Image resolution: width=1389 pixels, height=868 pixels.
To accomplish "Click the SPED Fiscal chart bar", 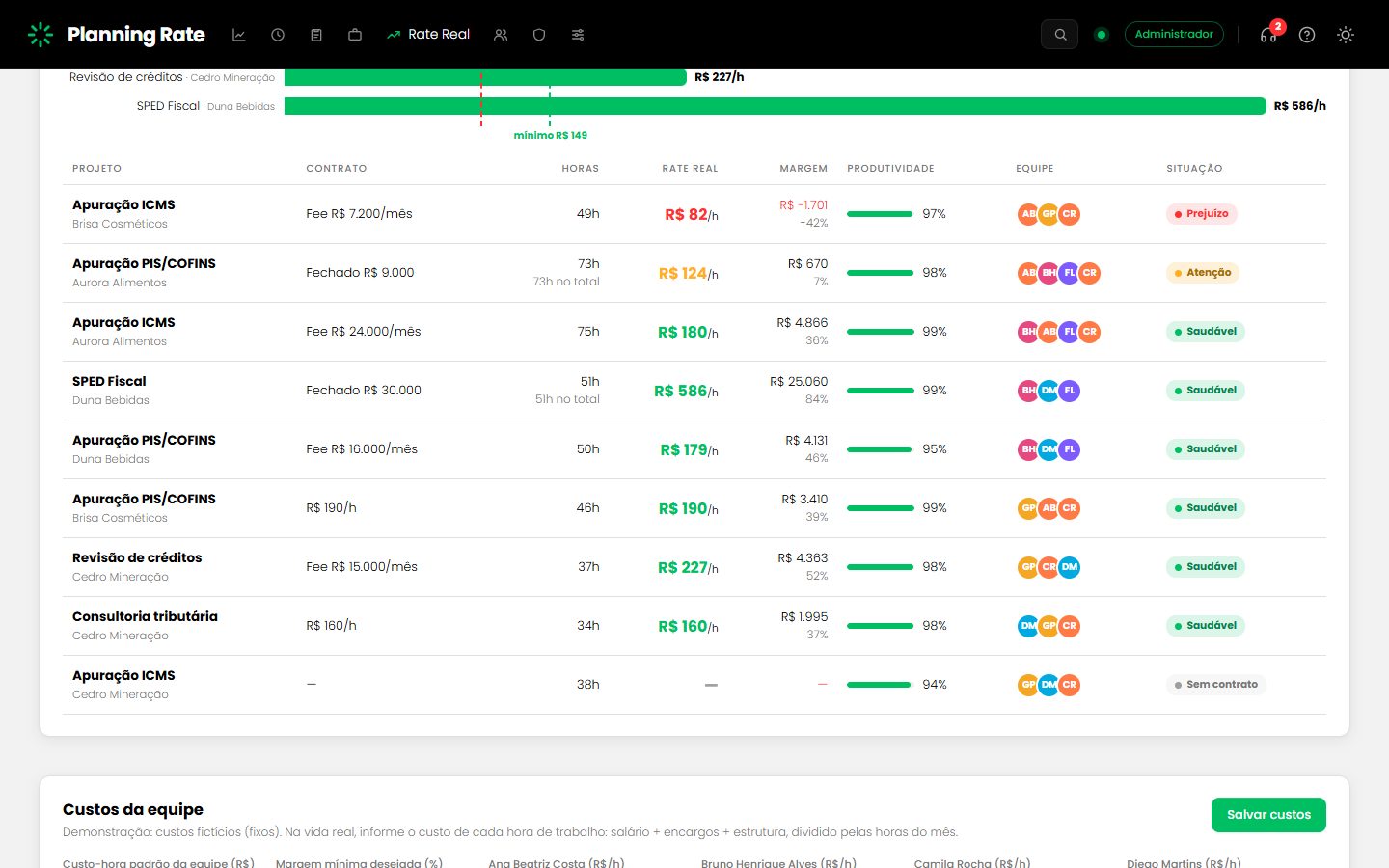I will pos(776,106).
